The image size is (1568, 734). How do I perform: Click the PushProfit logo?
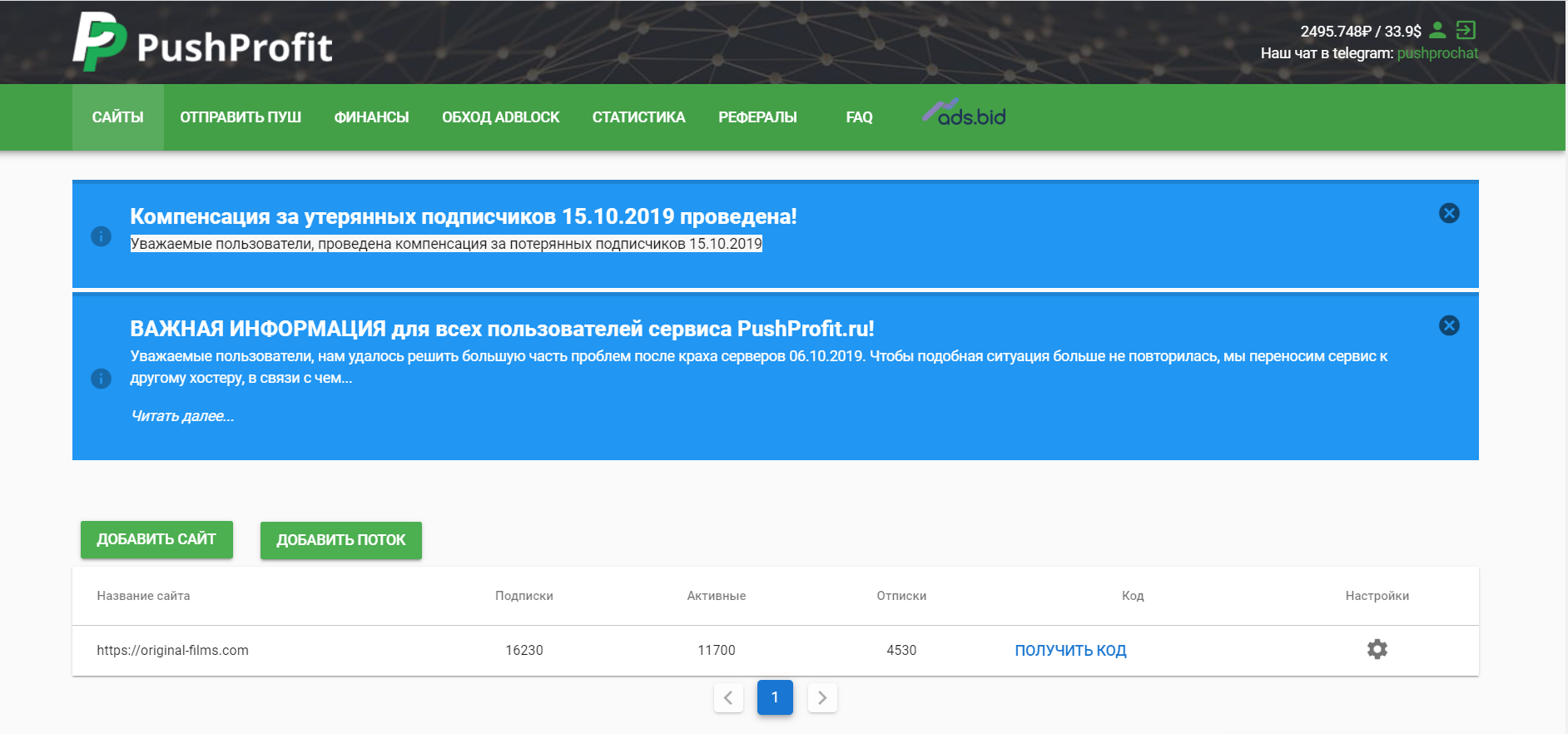[x=202, y=42]
